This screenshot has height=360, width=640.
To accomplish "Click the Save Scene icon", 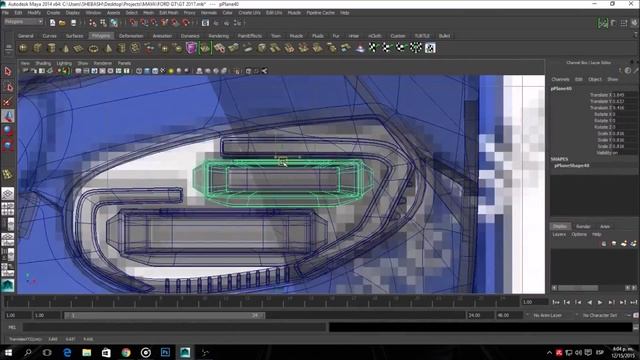I will [73, 23].
